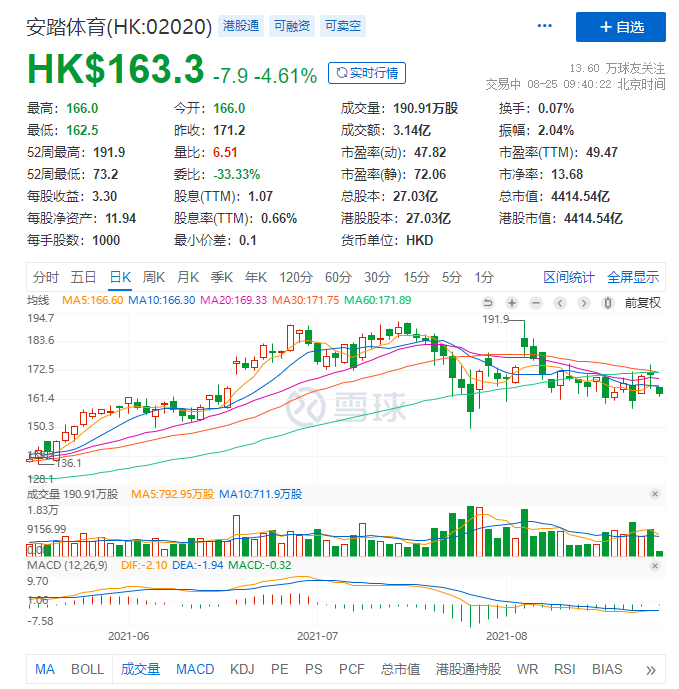Toggle the PS sub-indicator
Image resolution: width=679 pixels, height=689 pixels.
[x=314, y=669]
